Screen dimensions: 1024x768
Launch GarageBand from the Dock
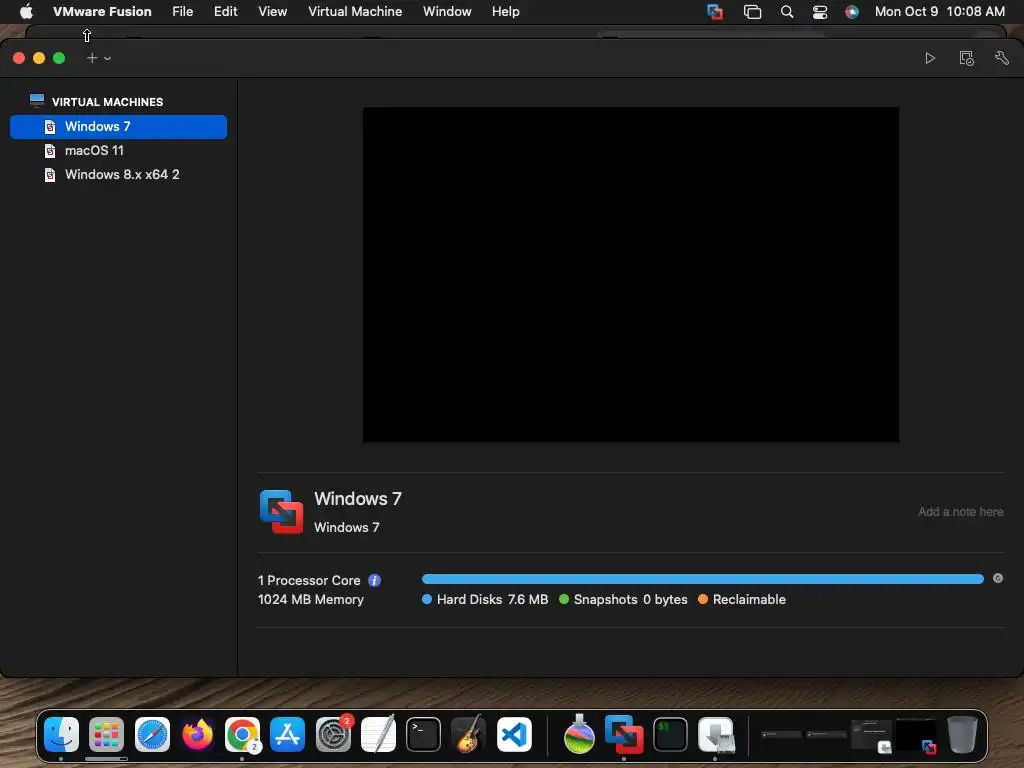click(x=469, y=734)
